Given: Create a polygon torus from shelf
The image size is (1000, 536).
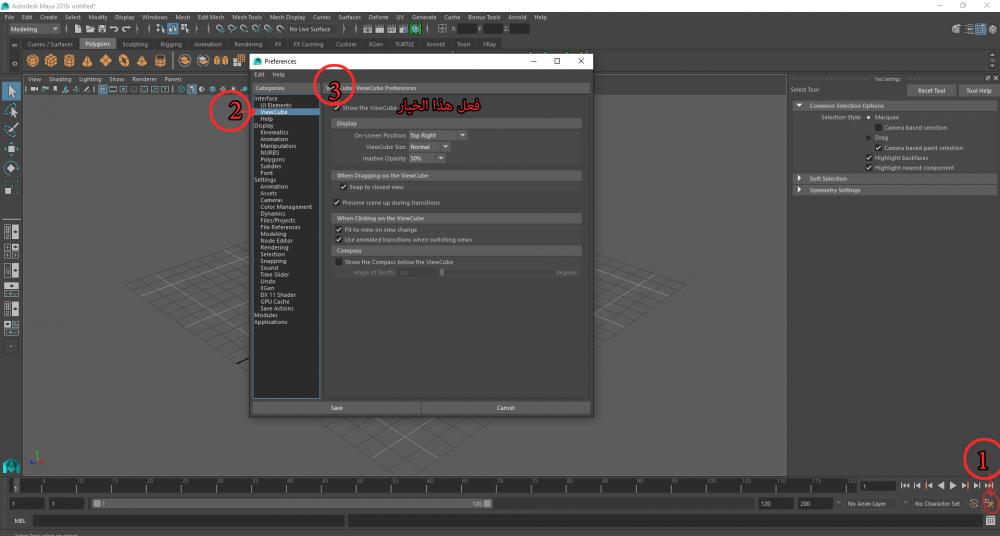Looking at the screenshot, I should point(124,61).
